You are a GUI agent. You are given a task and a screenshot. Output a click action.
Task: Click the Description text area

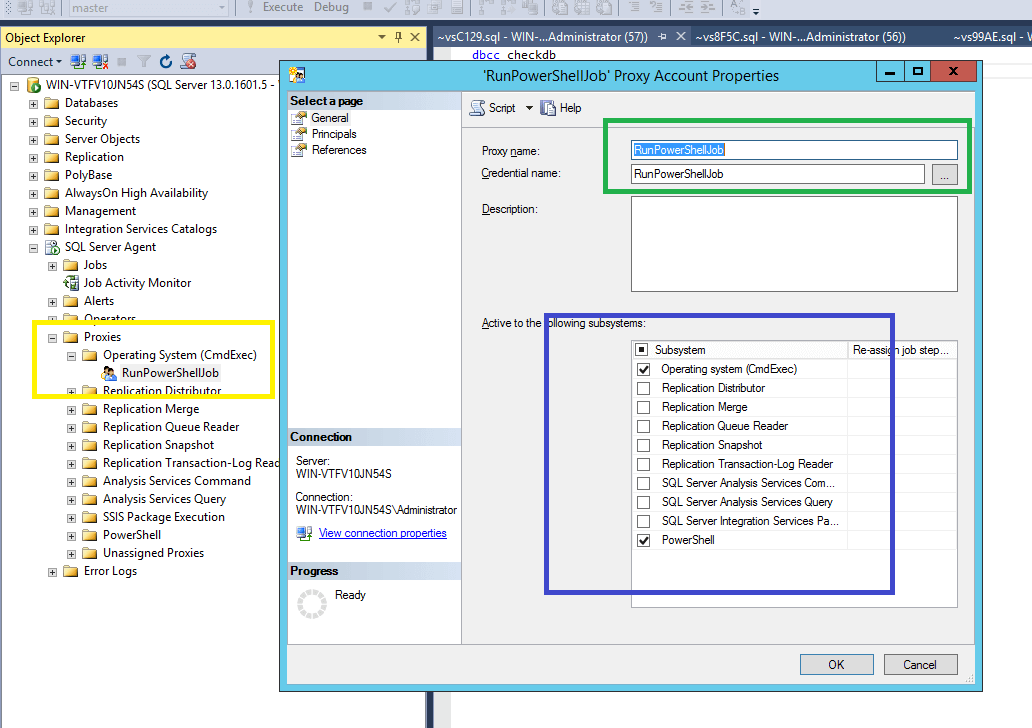(794, 244)
